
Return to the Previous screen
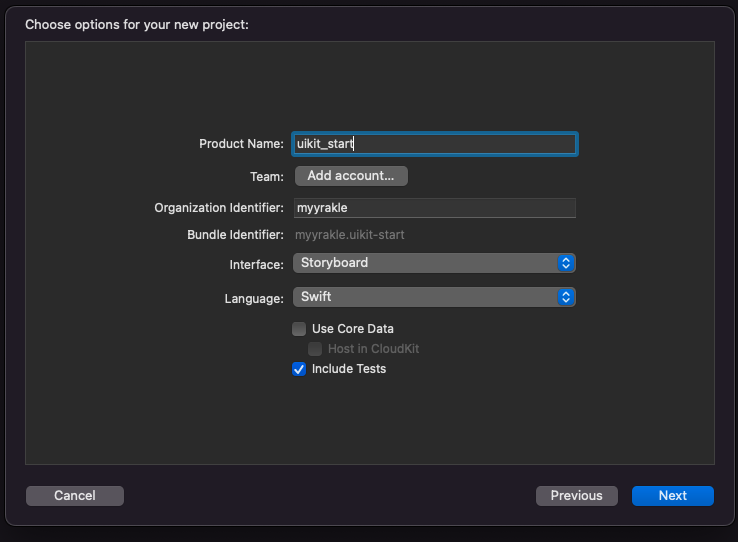[x=576, y=496]
